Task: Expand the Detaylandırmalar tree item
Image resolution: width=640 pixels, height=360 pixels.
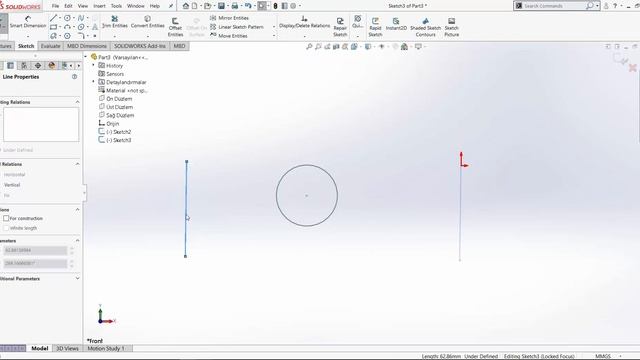Action: 93,82
